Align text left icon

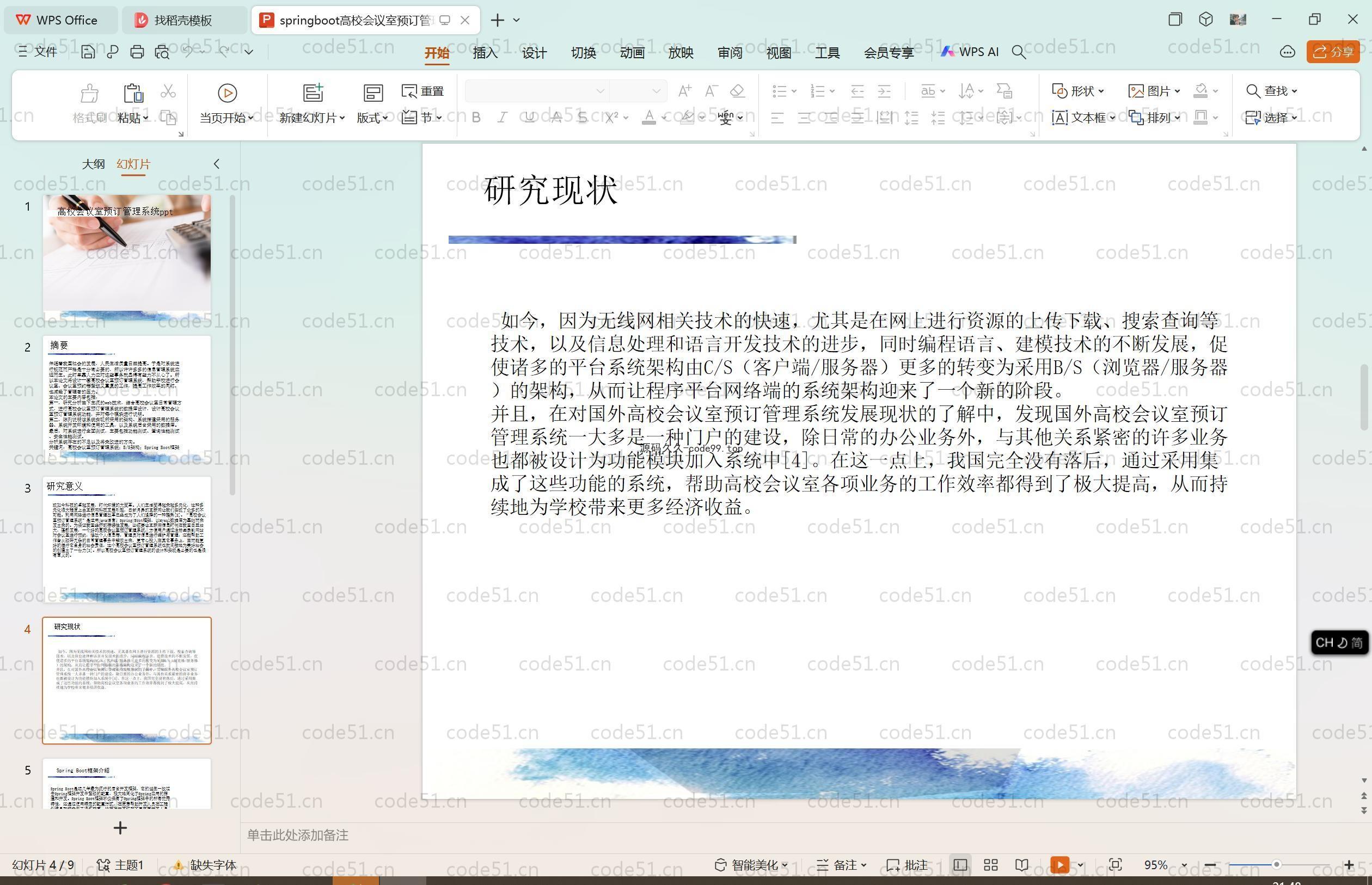[777, 119]
